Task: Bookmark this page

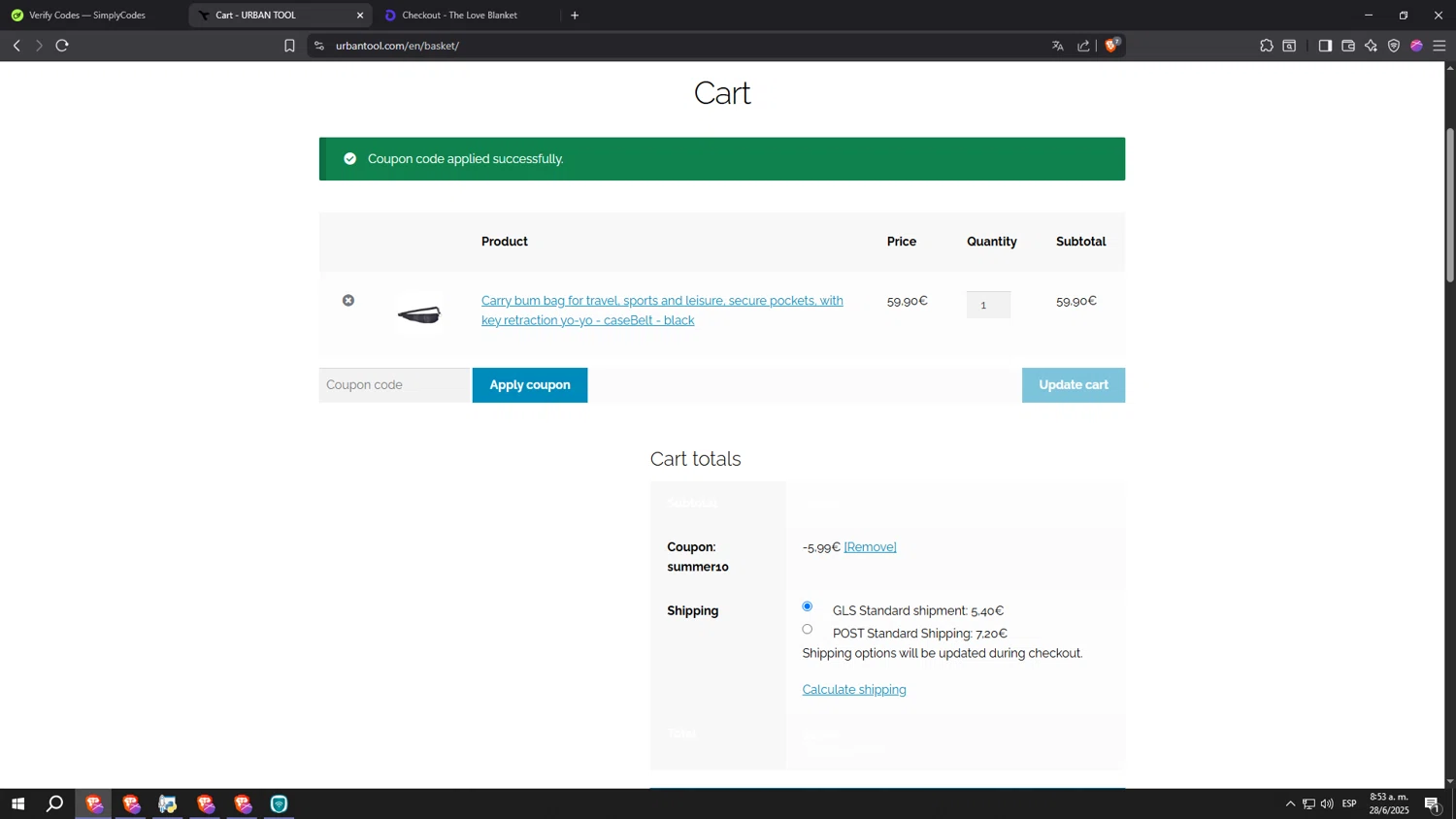Action: (x=289, y=46)
